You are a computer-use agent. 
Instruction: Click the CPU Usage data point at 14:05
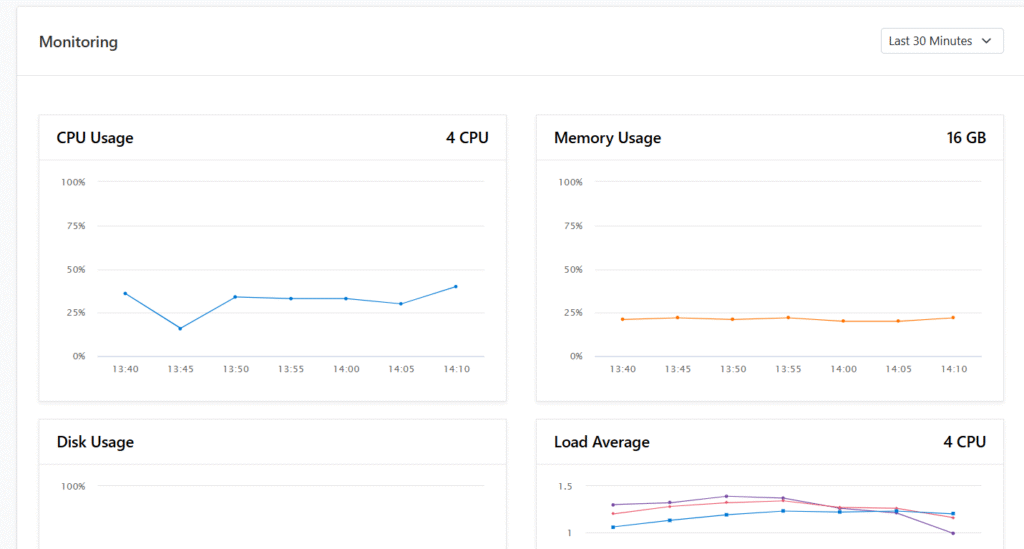point(401,304)
